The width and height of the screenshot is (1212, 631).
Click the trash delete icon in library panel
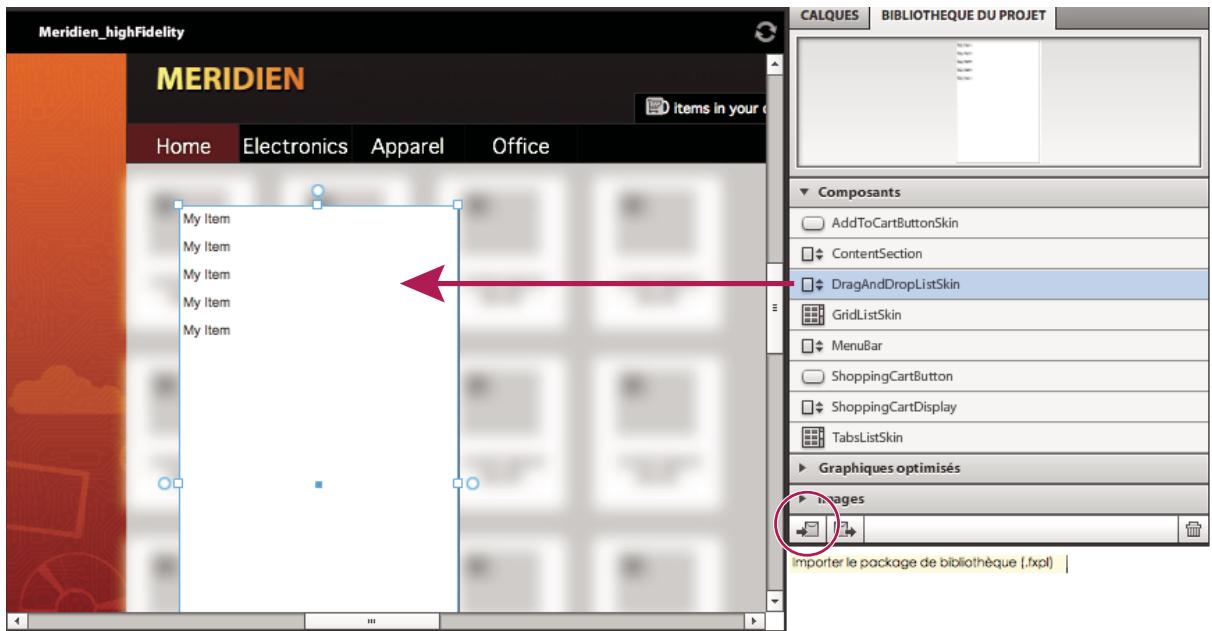(1193, 529)
